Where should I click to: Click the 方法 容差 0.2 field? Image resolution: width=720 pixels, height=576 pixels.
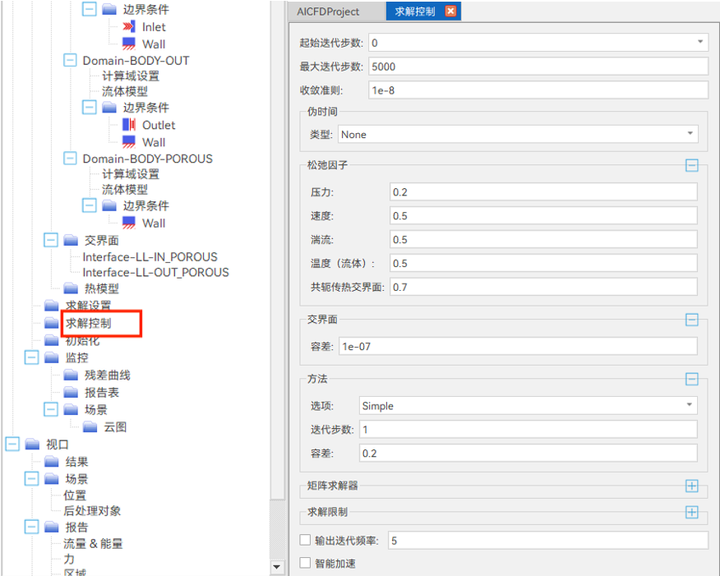click(x=528, y=453)
